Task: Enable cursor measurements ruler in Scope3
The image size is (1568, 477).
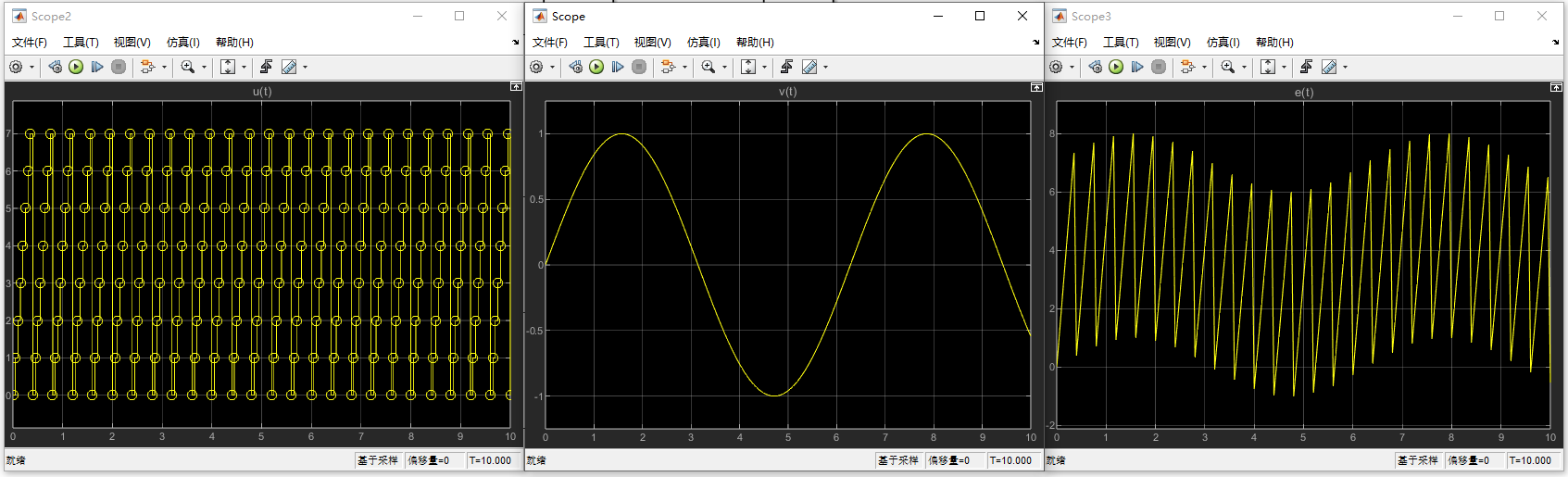Action: pyautogui.click(x=1329, y=67)
